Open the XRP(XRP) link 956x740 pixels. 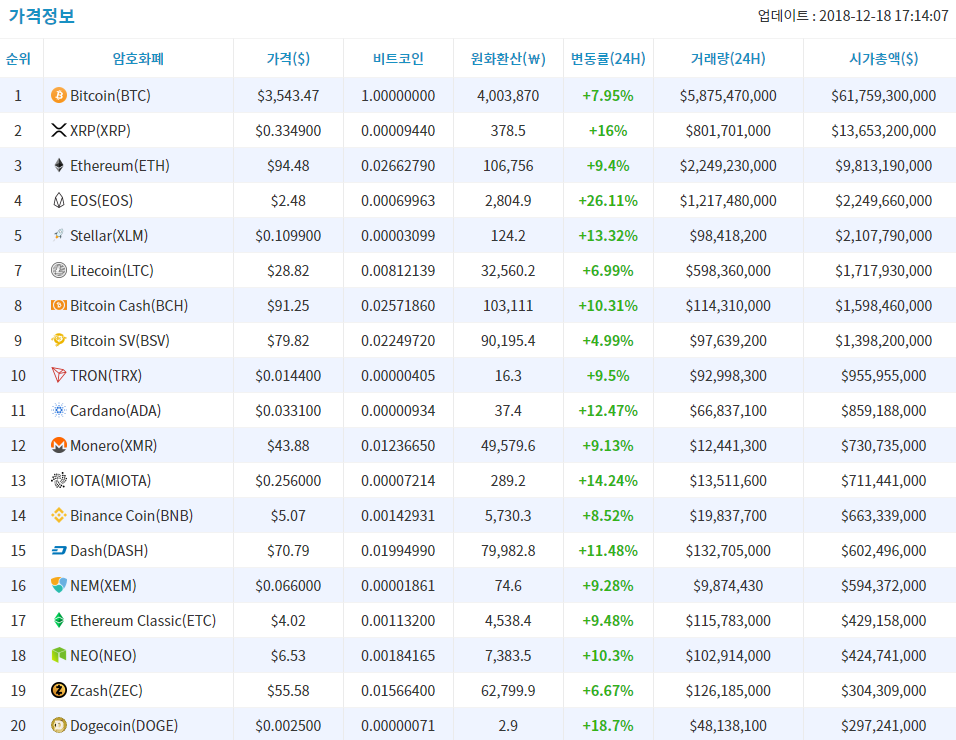pos(101,130)
